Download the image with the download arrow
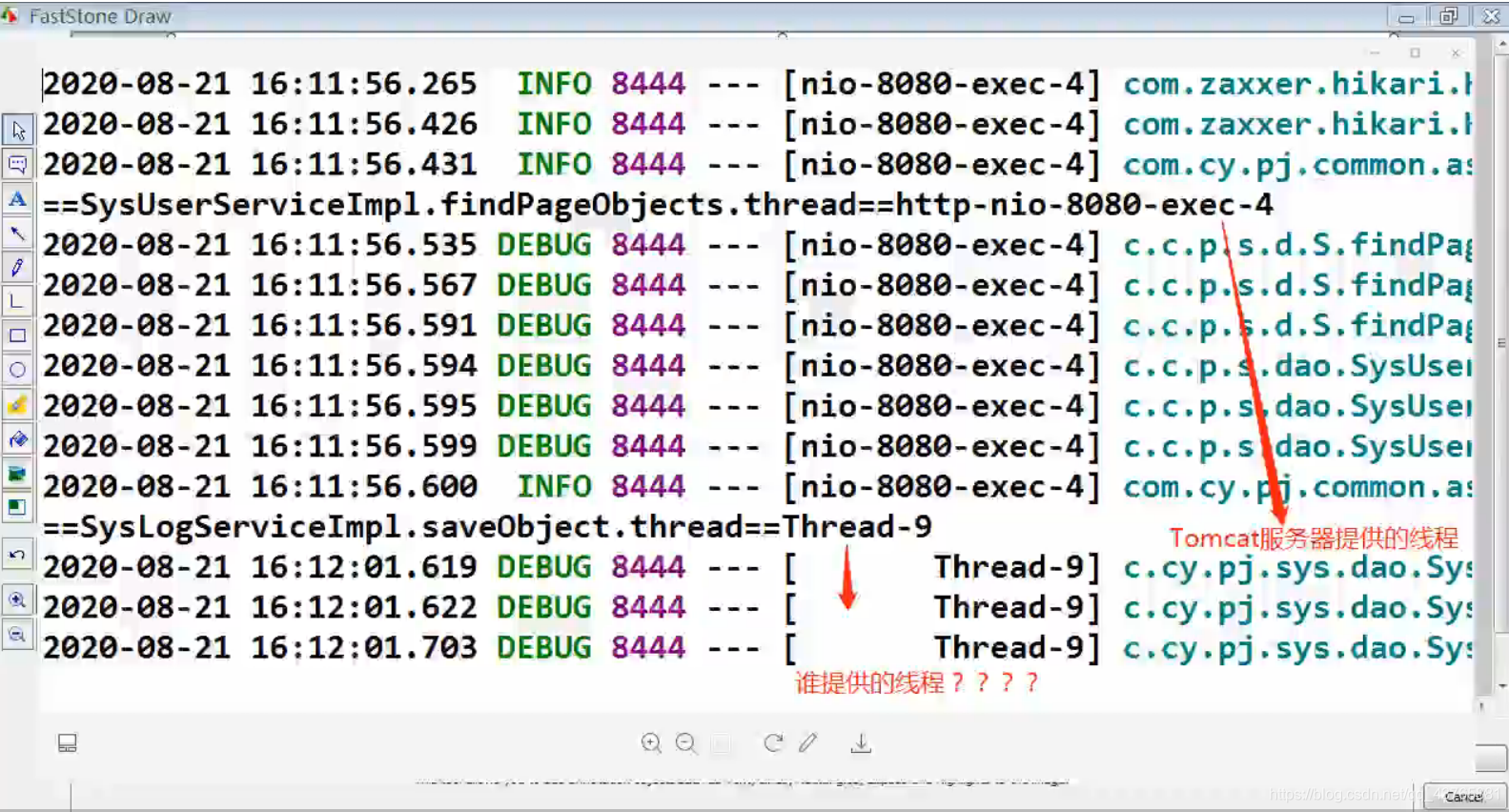The width and height of the screenshot is (1509, 812). 861,743
